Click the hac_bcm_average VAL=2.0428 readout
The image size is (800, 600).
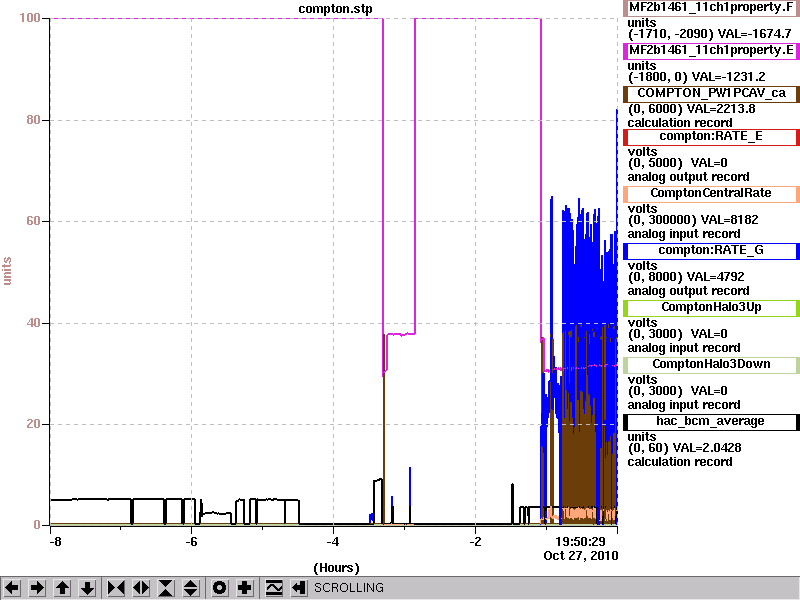pos(684,448)
